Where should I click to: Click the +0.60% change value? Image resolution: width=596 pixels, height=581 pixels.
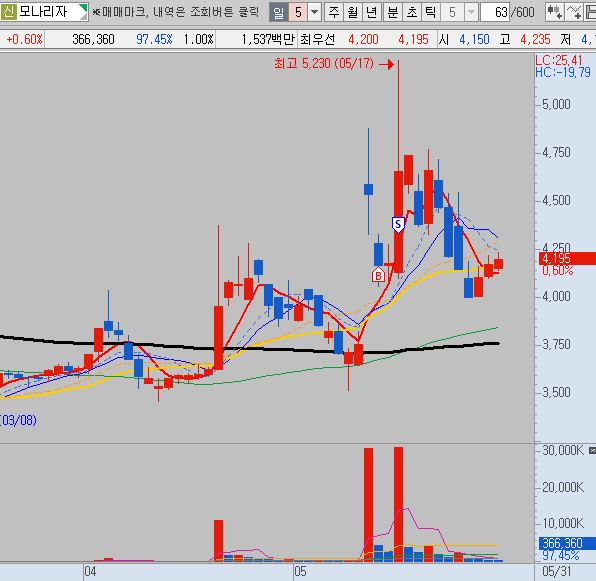pyautogui.click(x=24, y=39)
